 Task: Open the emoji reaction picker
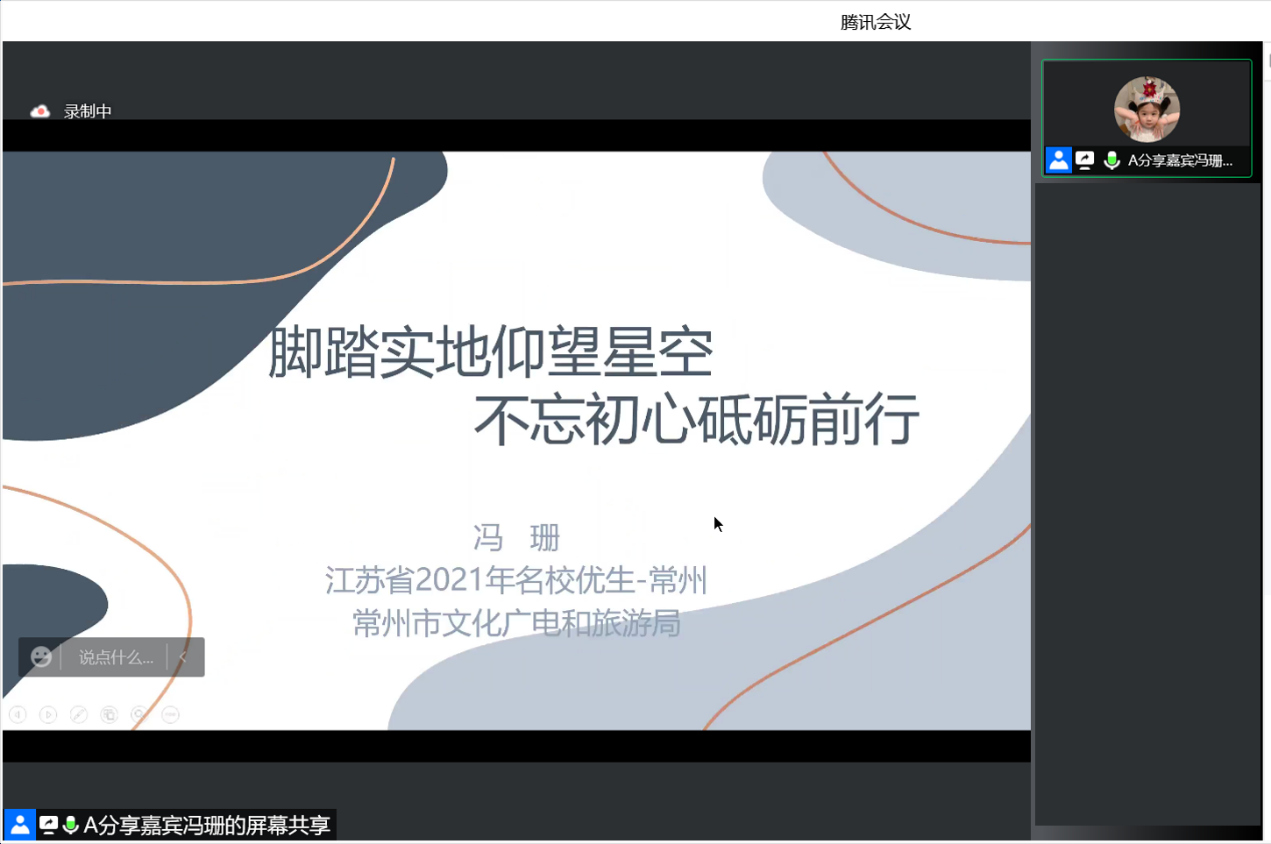tap(41, 657)
